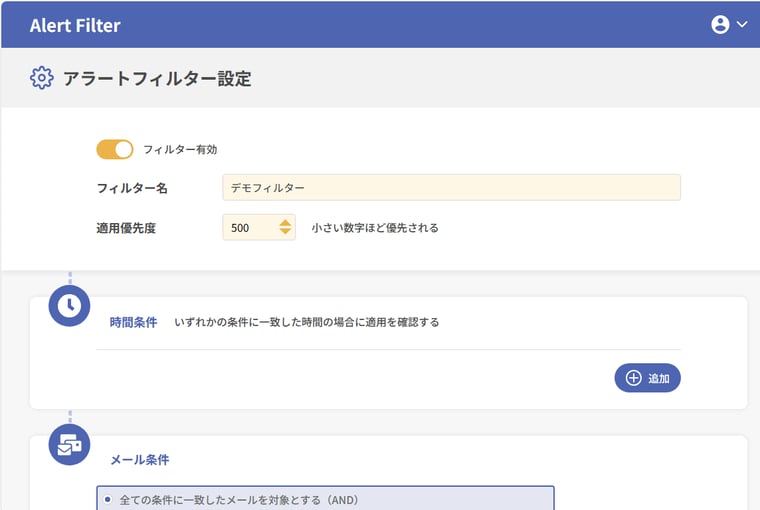This screenshot has width=760, height=510.
Task: Click the フィルター有効 label text
Action: pyautogui.click(x=180, y=149)
